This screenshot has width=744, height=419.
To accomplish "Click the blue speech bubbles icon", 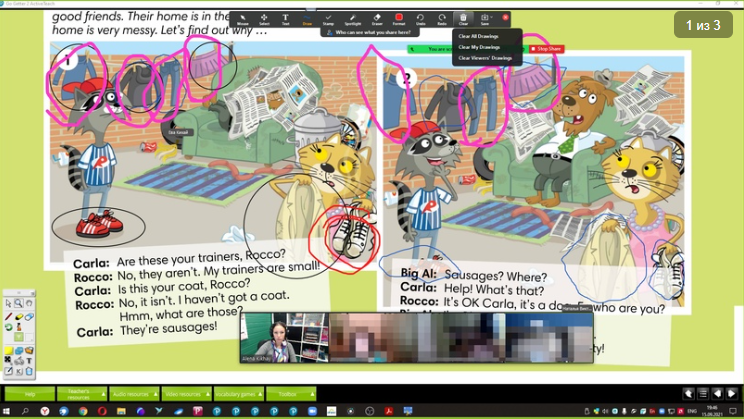I will point(19,351).
